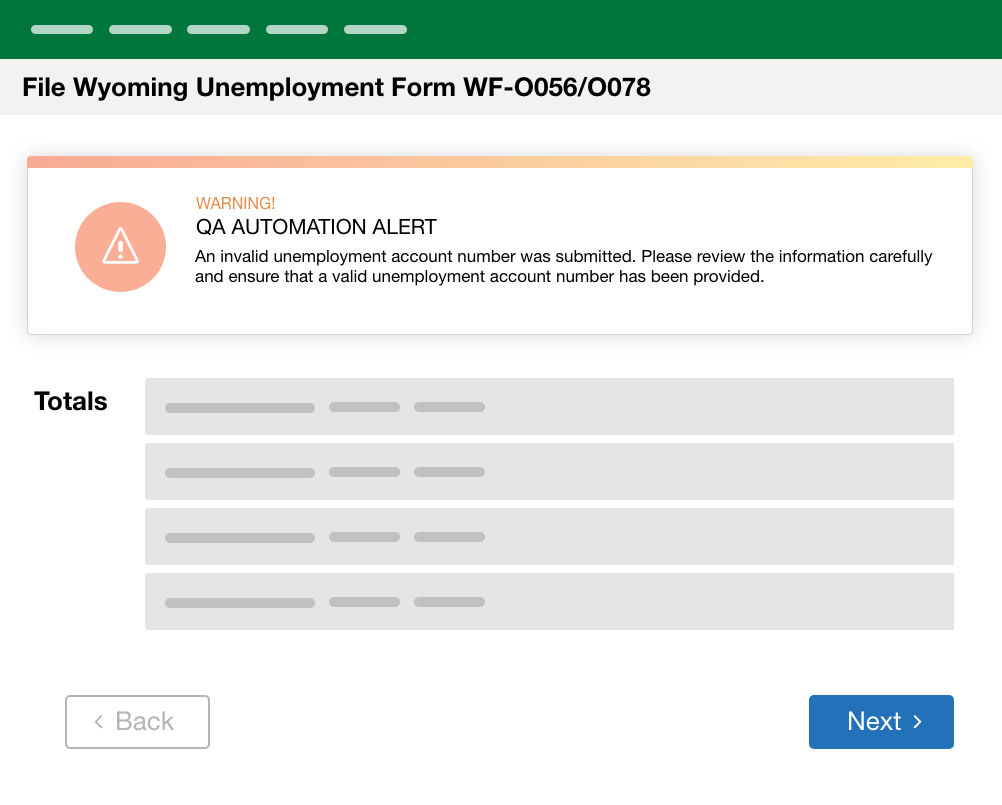Click the Back button

tap(137, 721)
